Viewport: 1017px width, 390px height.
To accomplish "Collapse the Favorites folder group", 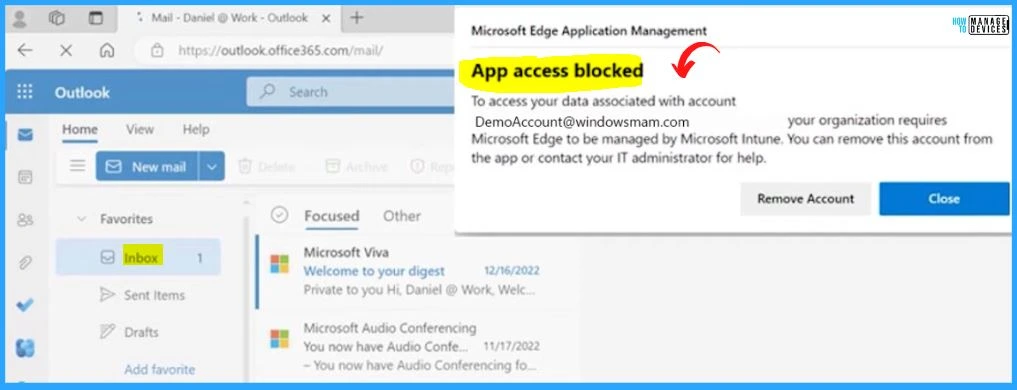I will (x=82, y=219).
